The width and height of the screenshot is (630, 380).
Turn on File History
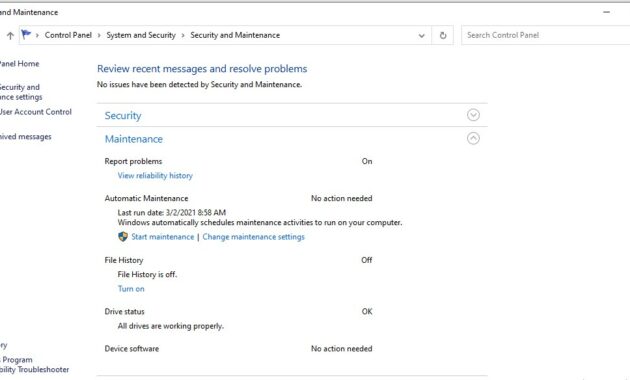pyautogui.click(x=131, y=288)
